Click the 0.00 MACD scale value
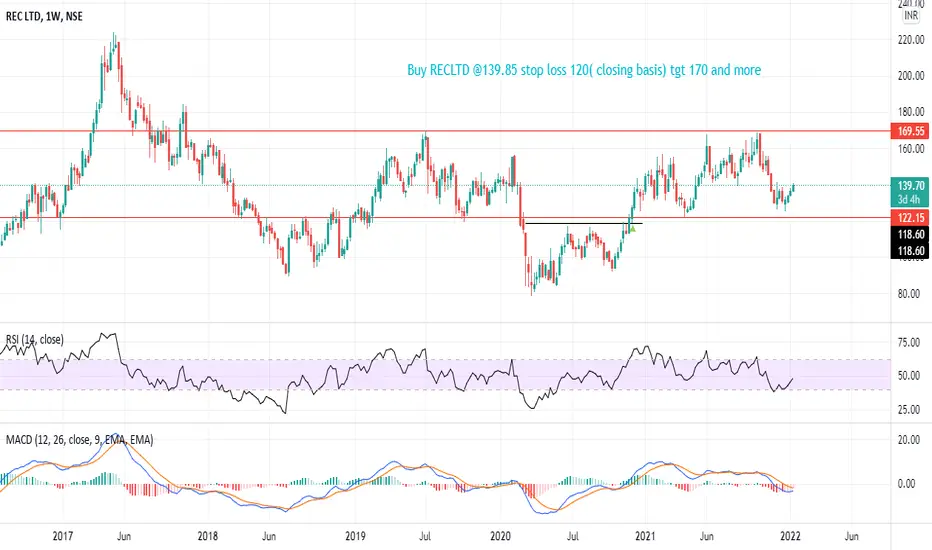 pyautogui.click(x=906, y=484)
